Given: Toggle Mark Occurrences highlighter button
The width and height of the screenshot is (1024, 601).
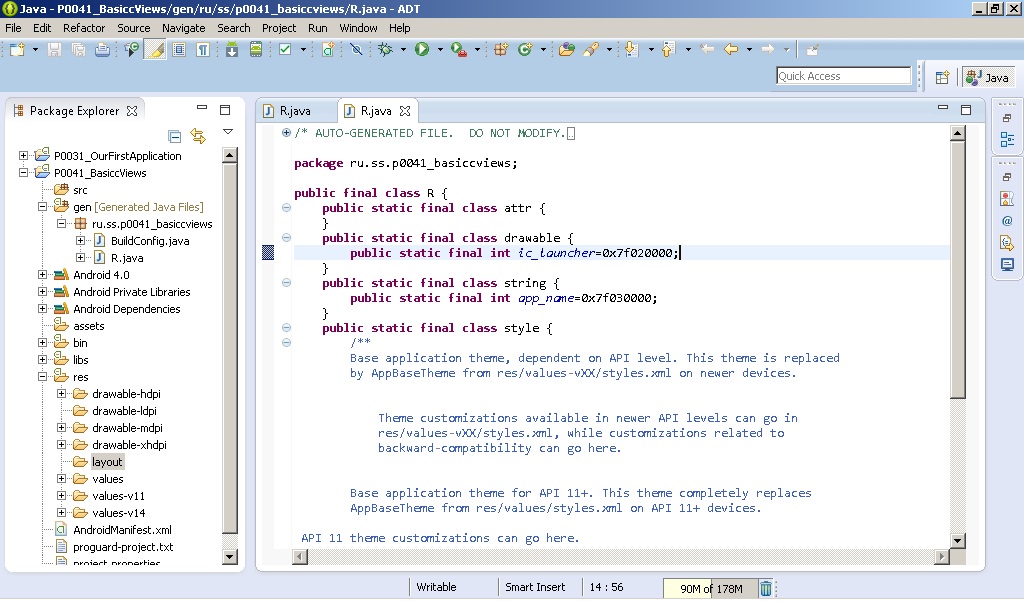Looking at the screenshot, I should (x=155, y=49).
